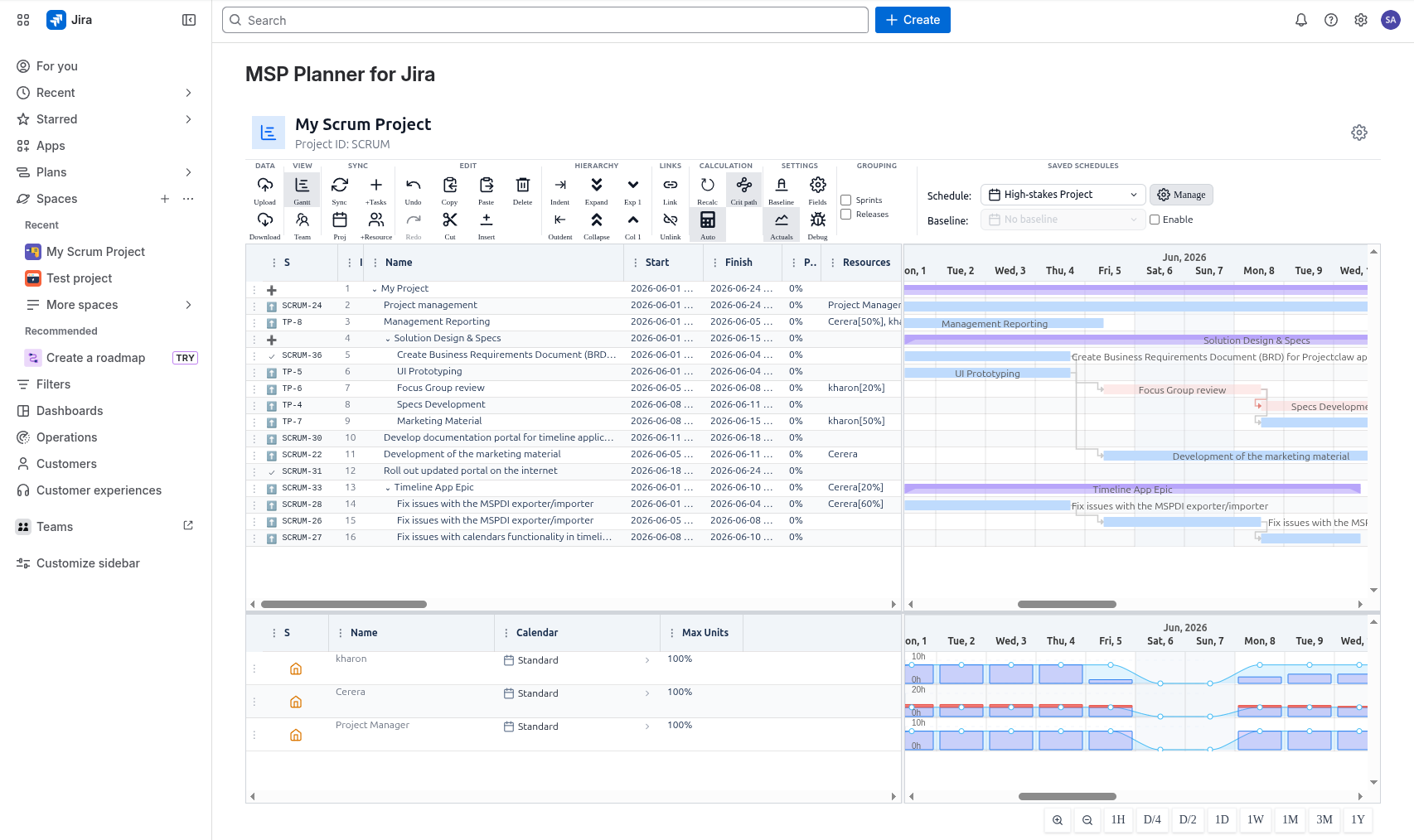Collapse the Solution Design & Specs group
1414x840 pixels.
coord(388,339)
